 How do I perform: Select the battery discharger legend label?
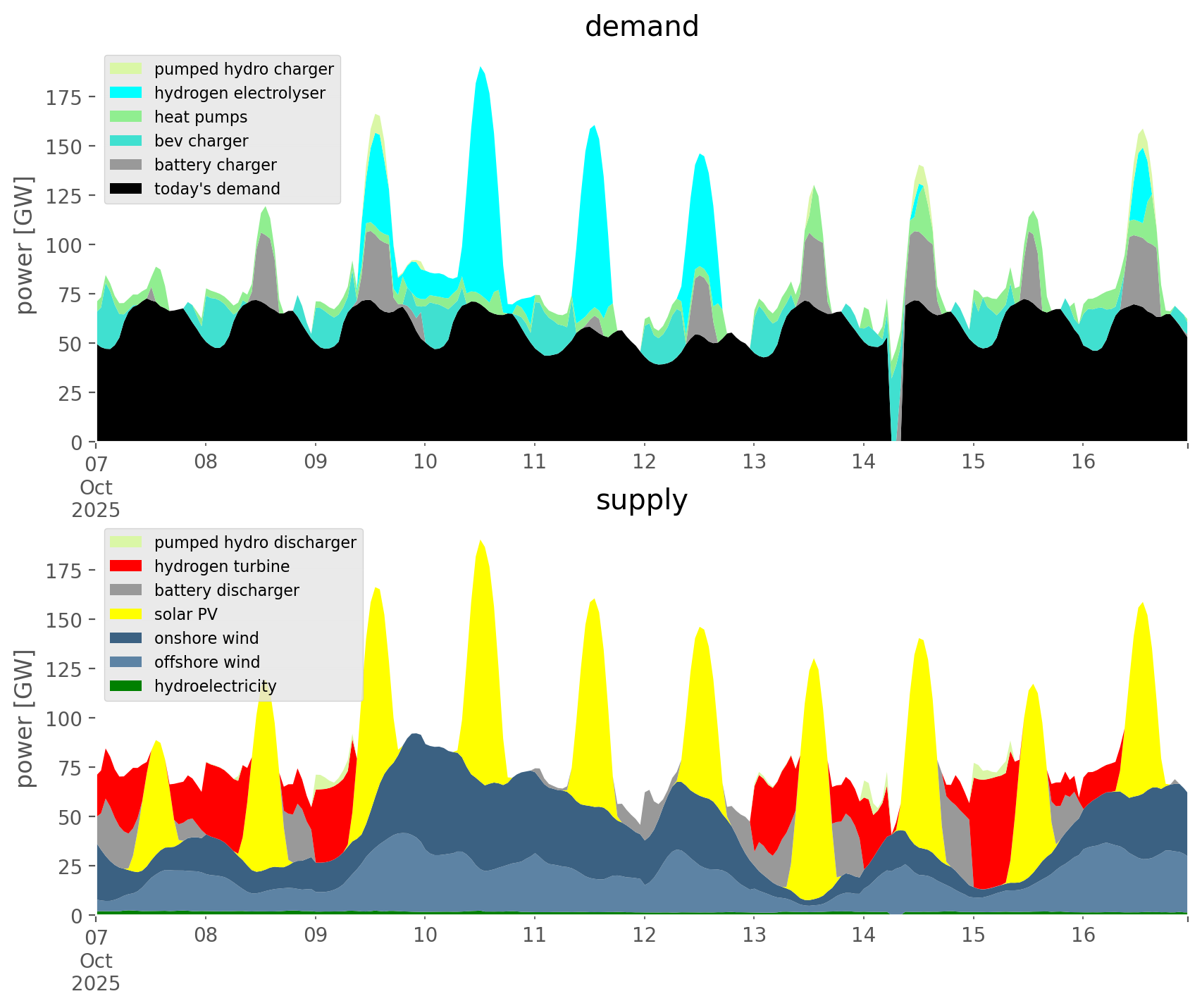tap(226, 590)
